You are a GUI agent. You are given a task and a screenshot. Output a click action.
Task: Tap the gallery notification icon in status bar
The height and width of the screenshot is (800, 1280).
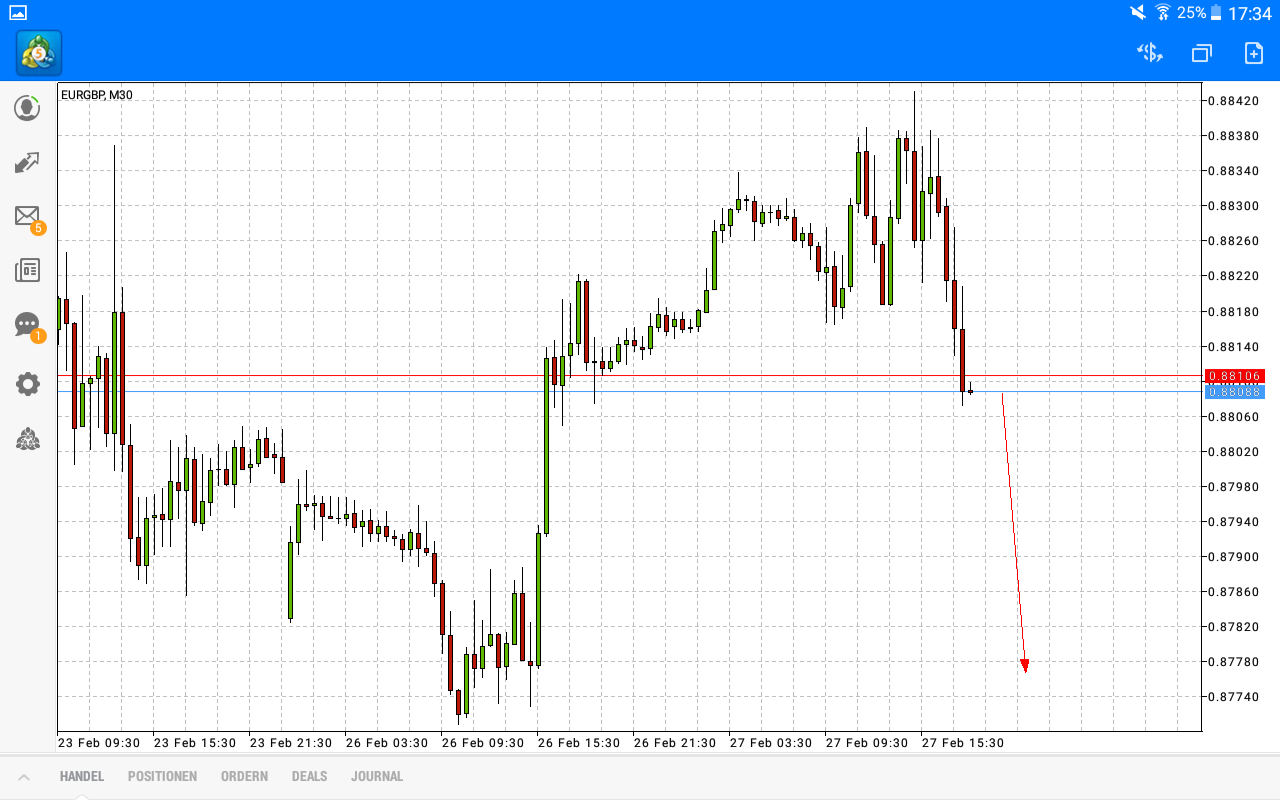tap(18, 13)
